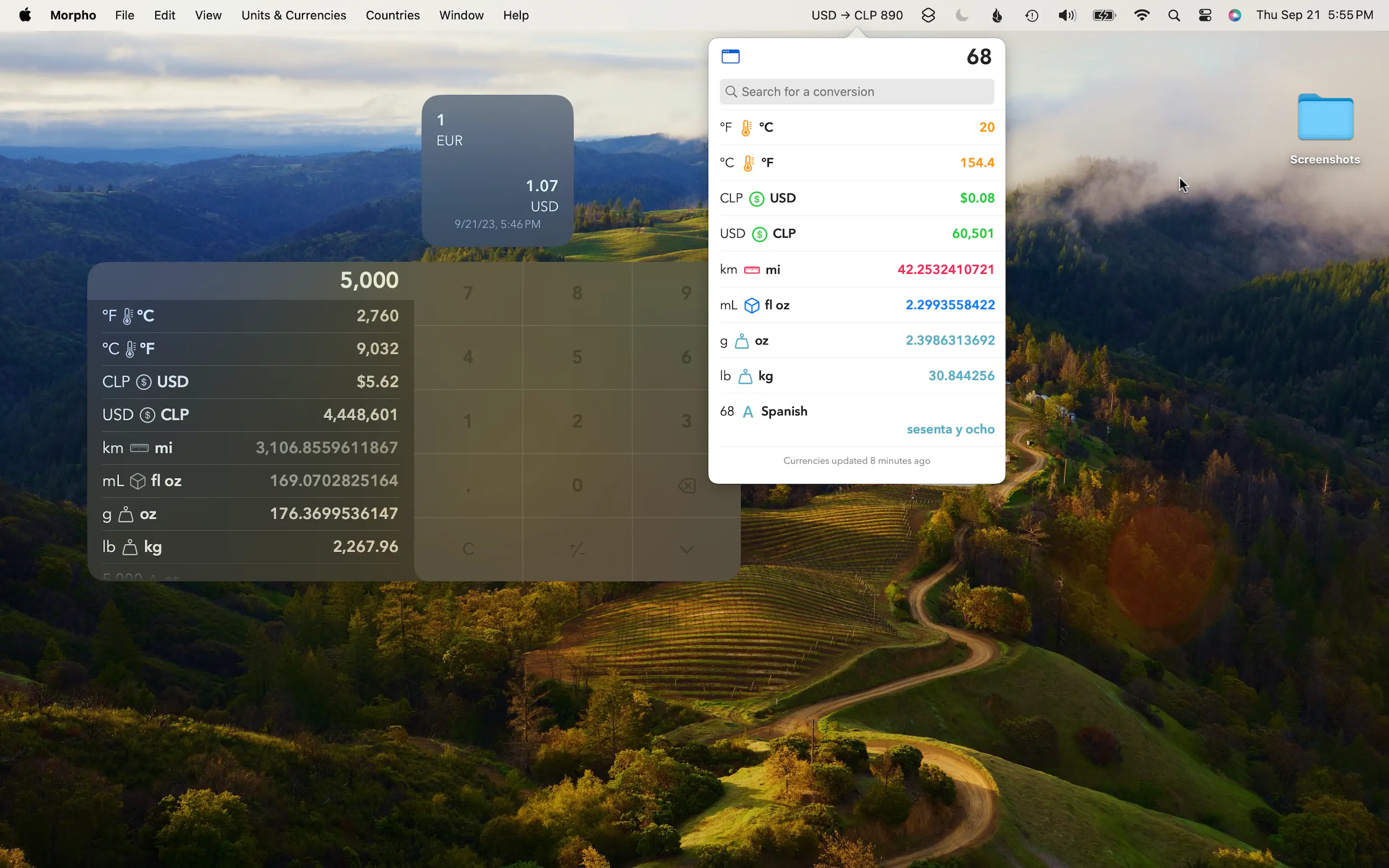Toggle the moon Focus mode in menu bar
Image resolution: width=1389 pixels, height=868 pixels.
tap(962, 15)
